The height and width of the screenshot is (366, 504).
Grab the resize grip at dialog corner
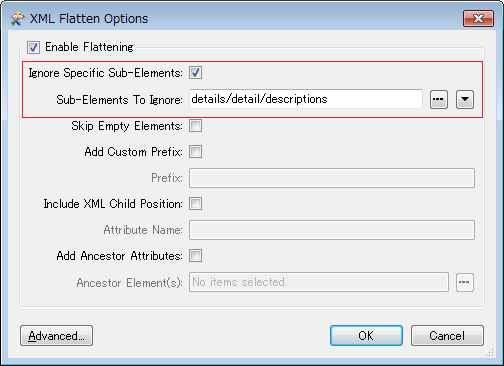(490, 353)
